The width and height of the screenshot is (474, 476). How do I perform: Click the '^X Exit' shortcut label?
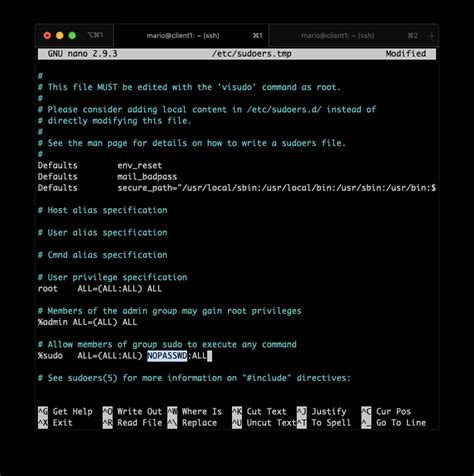click(x=55, y=423)
